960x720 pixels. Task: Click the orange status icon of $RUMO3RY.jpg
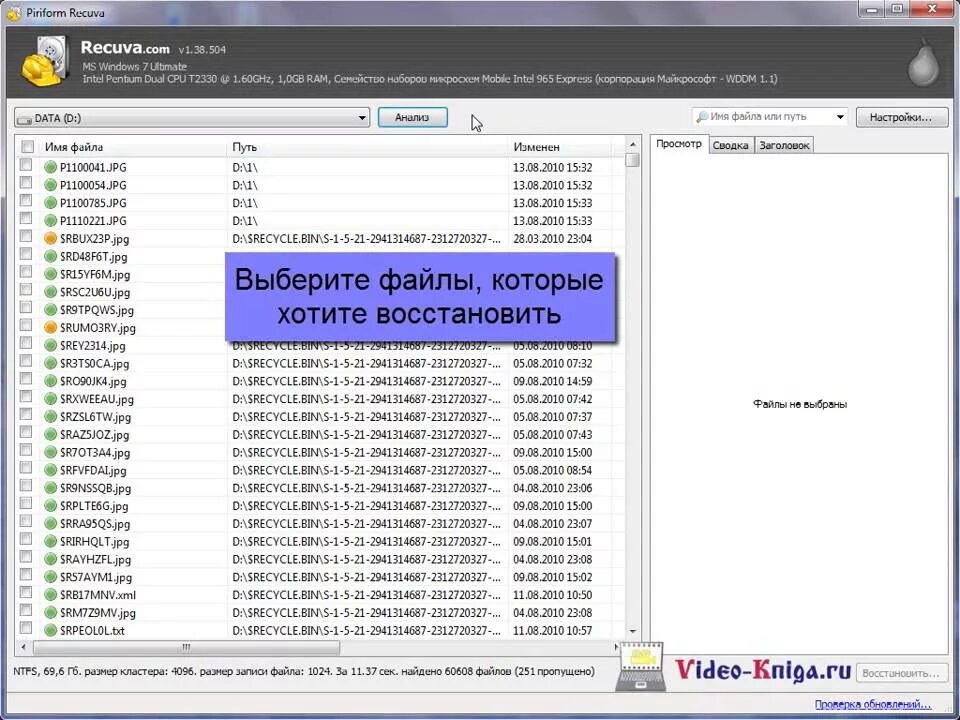(51, 328)
